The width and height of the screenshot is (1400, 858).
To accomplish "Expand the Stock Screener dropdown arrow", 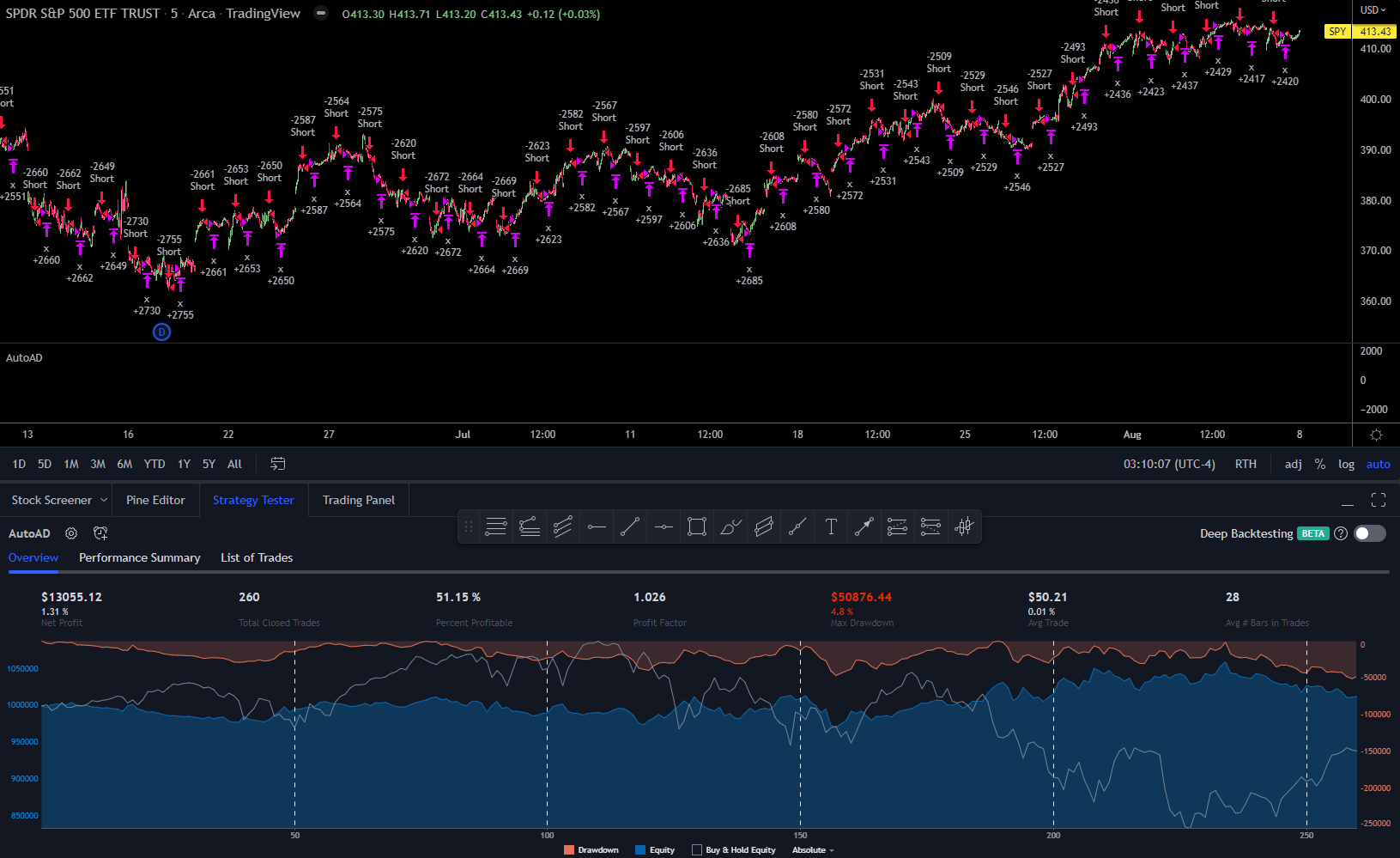I will click(104, 500).
